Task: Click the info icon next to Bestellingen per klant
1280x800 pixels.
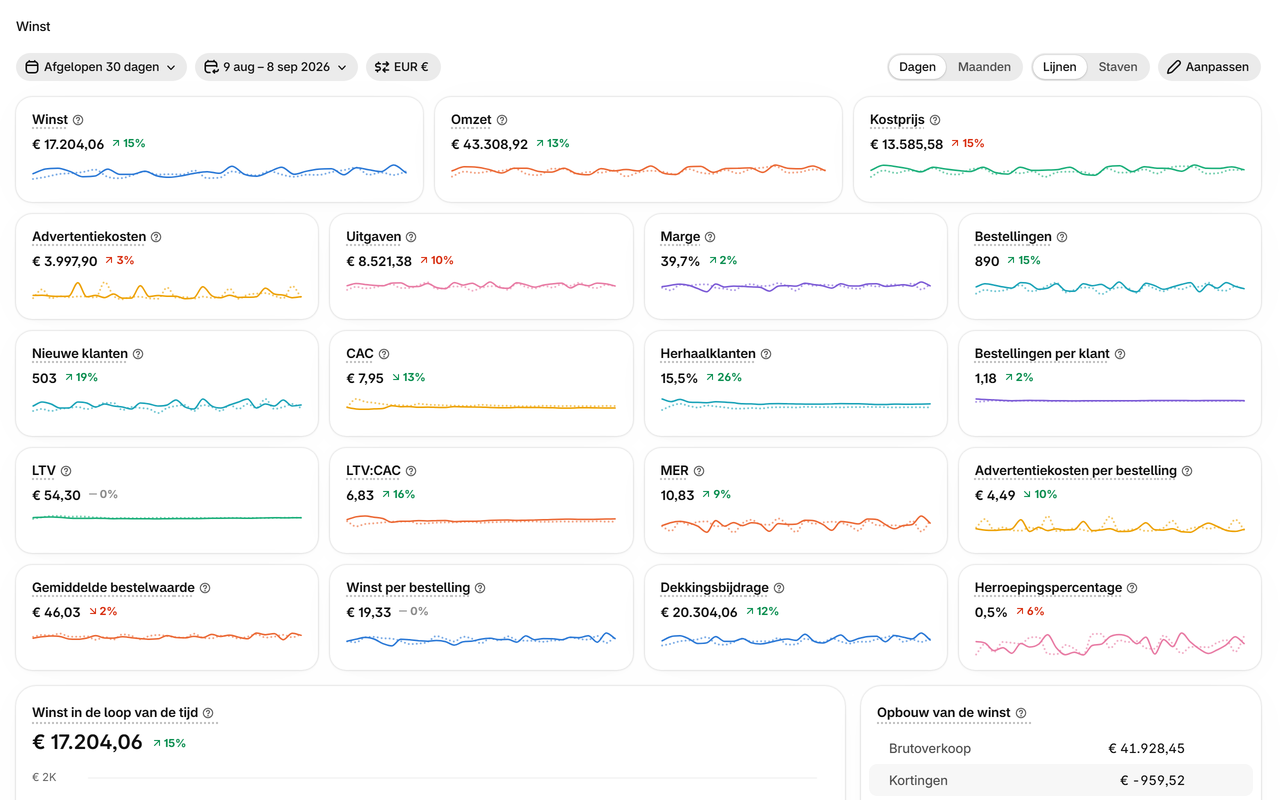Action: (x=1120, y=354)
